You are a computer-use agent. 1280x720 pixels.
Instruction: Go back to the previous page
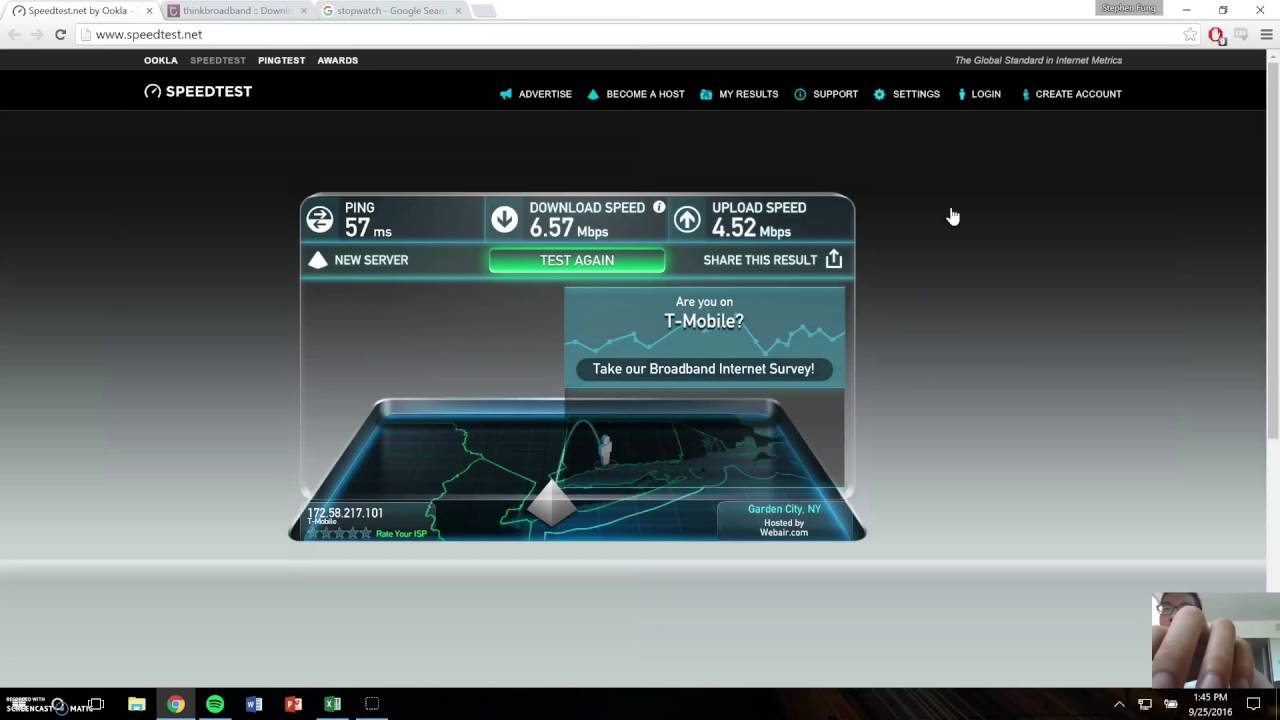[x=14, y=34]
